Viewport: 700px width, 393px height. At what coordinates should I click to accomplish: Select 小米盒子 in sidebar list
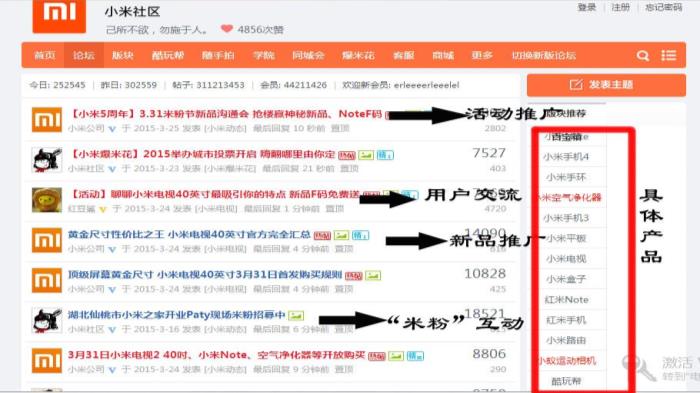(566, 279)
